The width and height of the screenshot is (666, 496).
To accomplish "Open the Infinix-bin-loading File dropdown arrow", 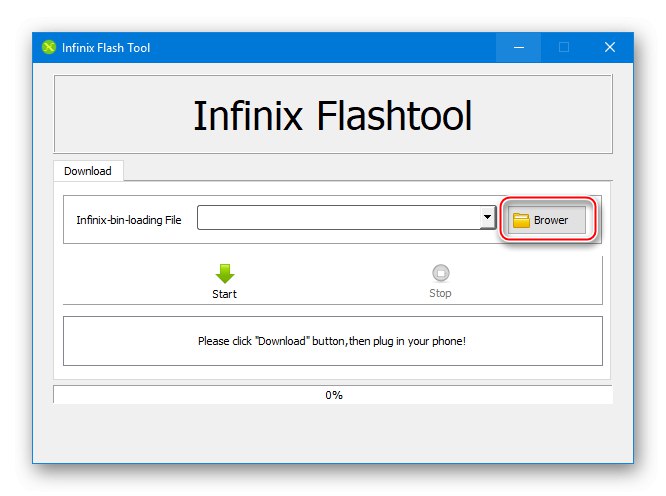I will (x=488, y=217).
